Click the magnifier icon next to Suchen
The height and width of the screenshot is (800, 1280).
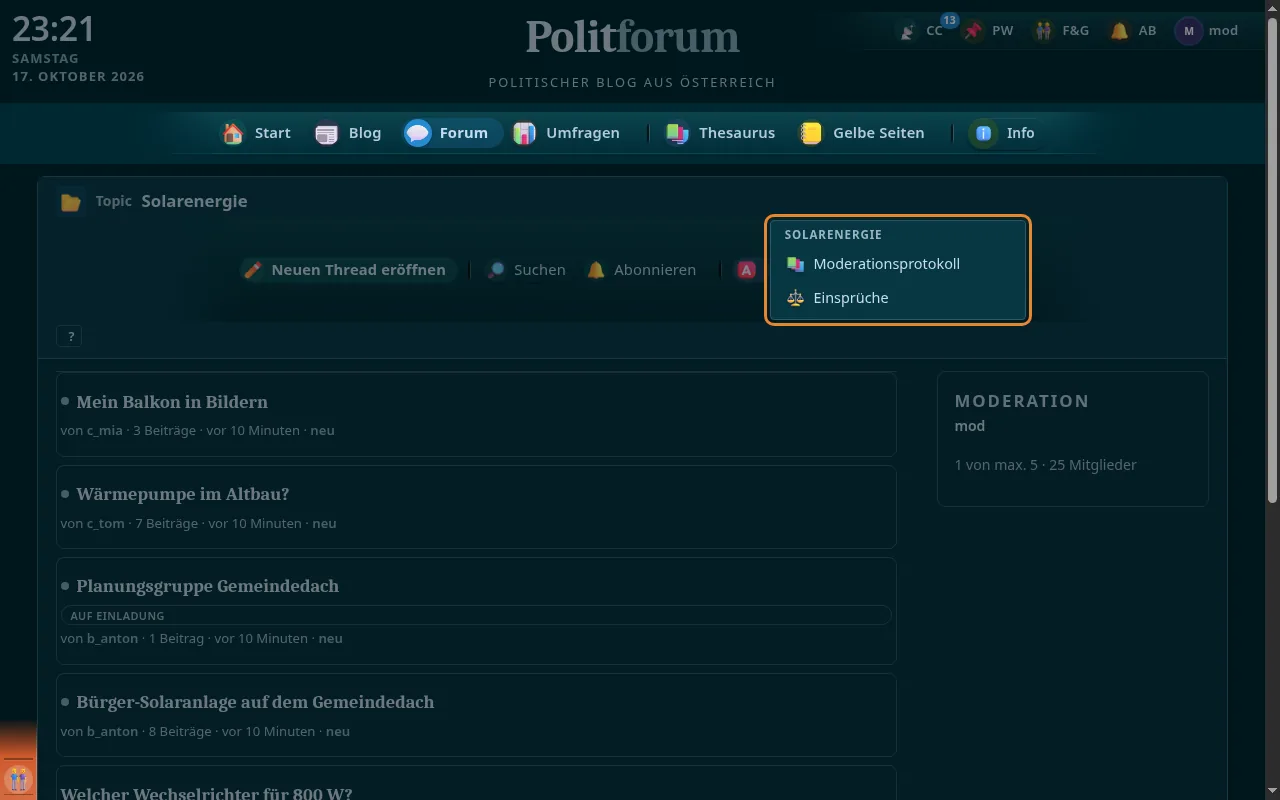[496, 270]
